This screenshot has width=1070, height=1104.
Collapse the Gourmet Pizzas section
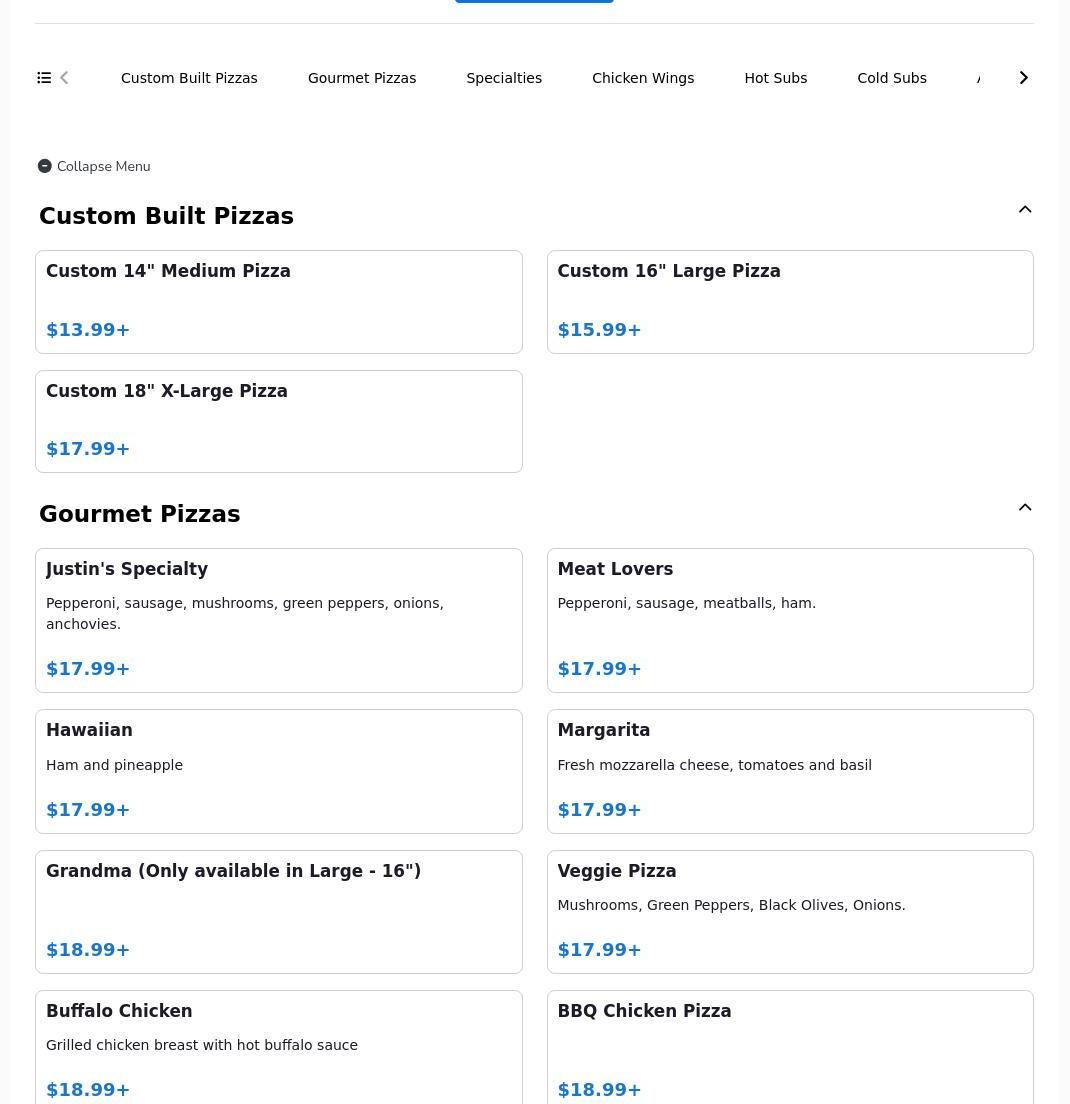[x=1025, y=508]
